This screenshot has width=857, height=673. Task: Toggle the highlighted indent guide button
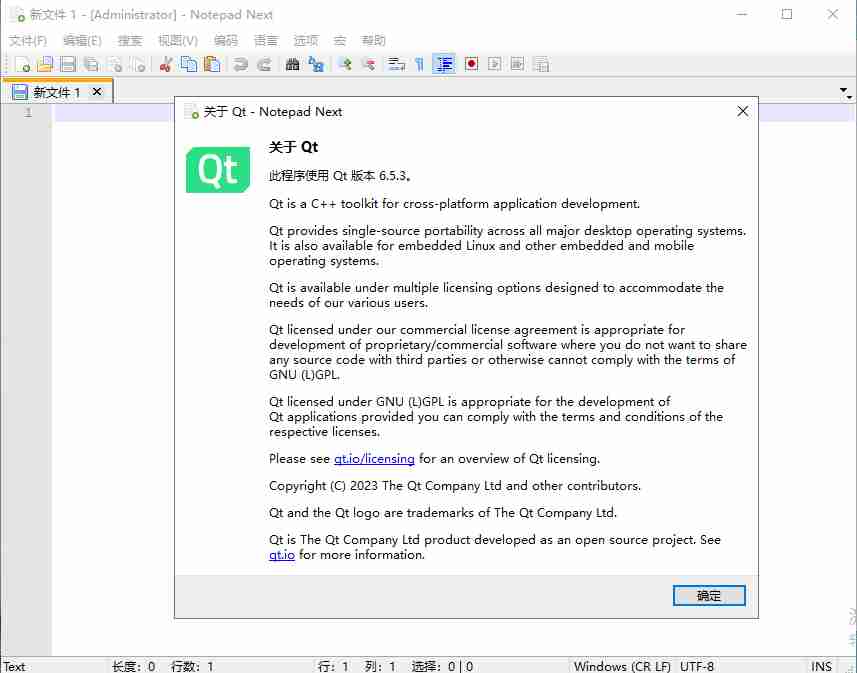tap(445, 64)
